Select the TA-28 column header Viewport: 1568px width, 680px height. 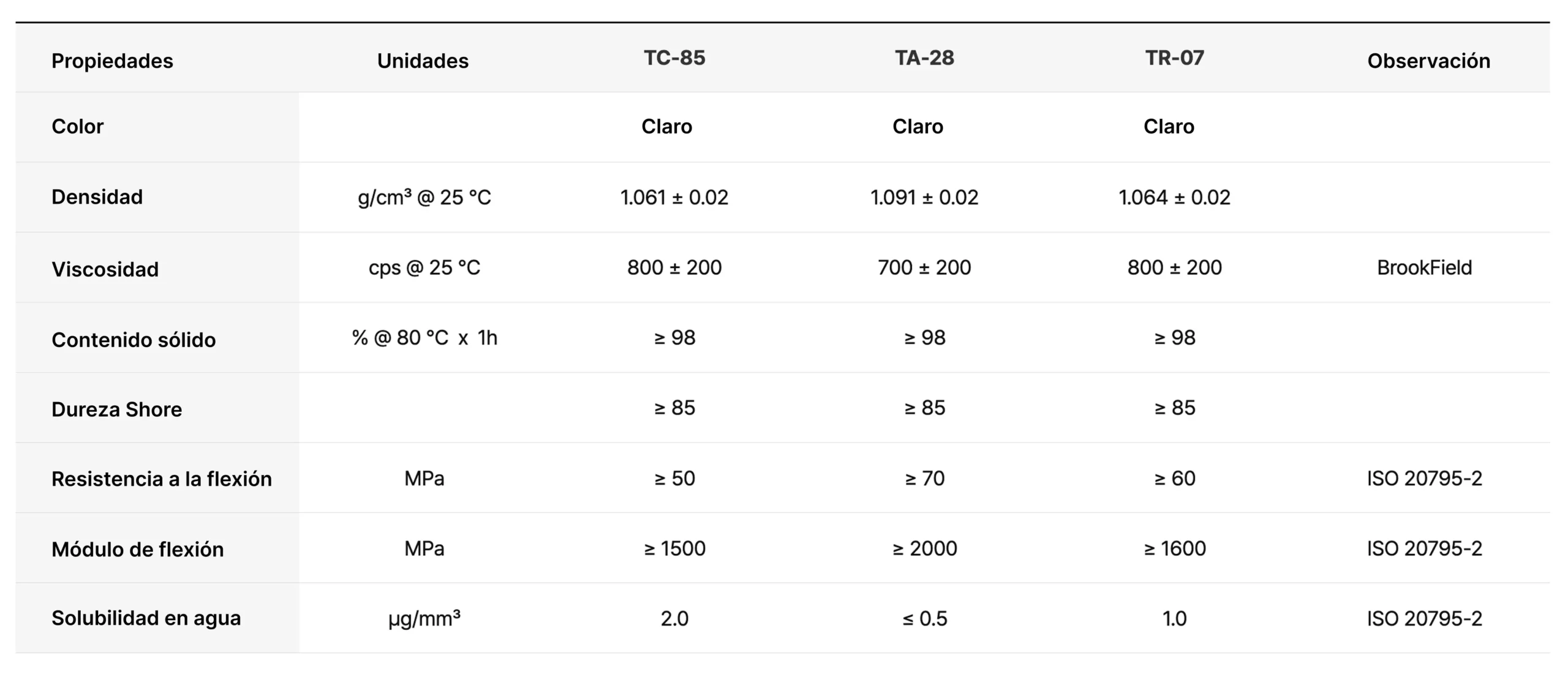(924, 58)
